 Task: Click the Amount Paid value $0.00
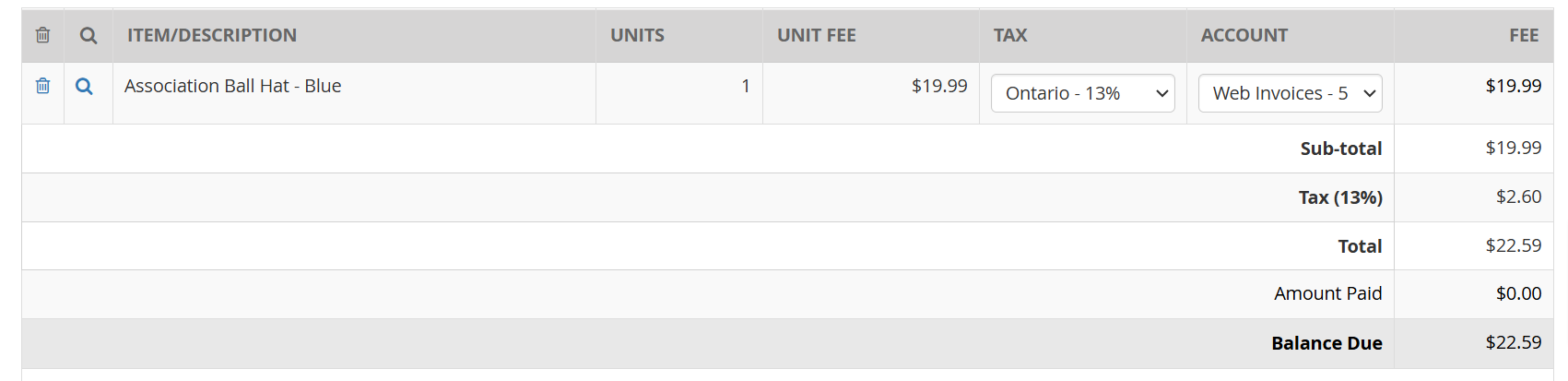pyautogui.click(x=1518, y=293)
